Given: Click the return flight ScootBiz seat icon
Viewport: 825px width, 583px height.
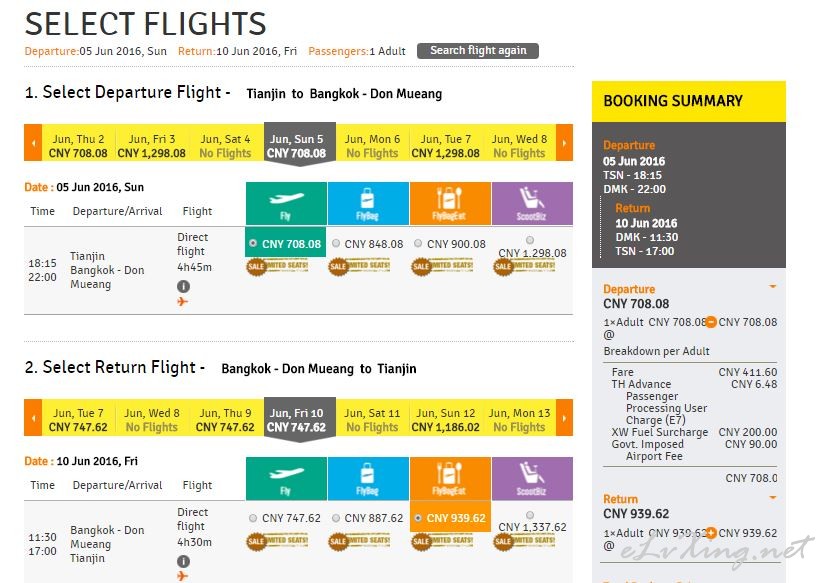Looking at the screenshot, I should (532, 478).
